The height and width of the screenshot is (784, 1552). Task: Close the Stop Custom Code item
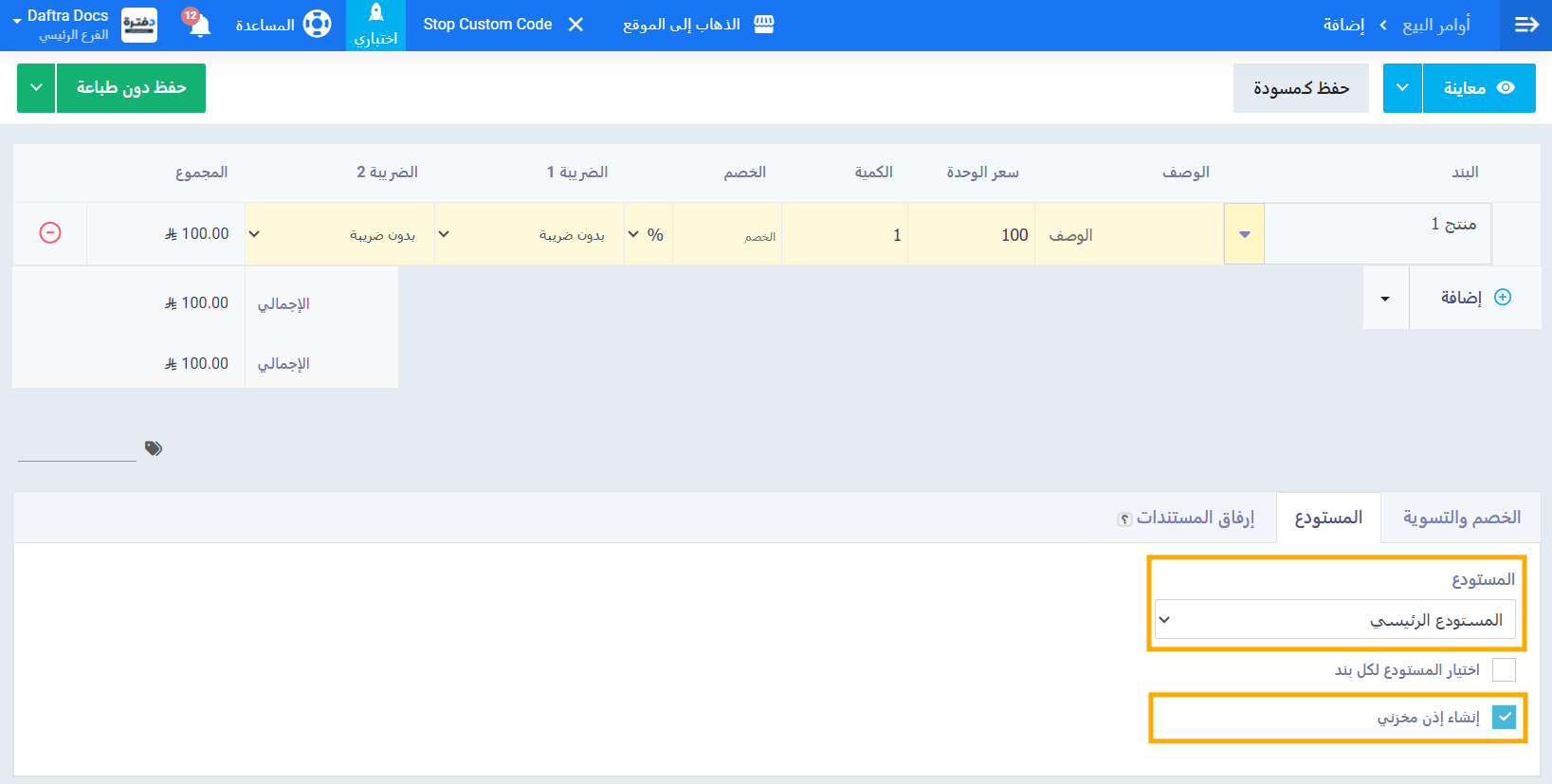(575, 25)
